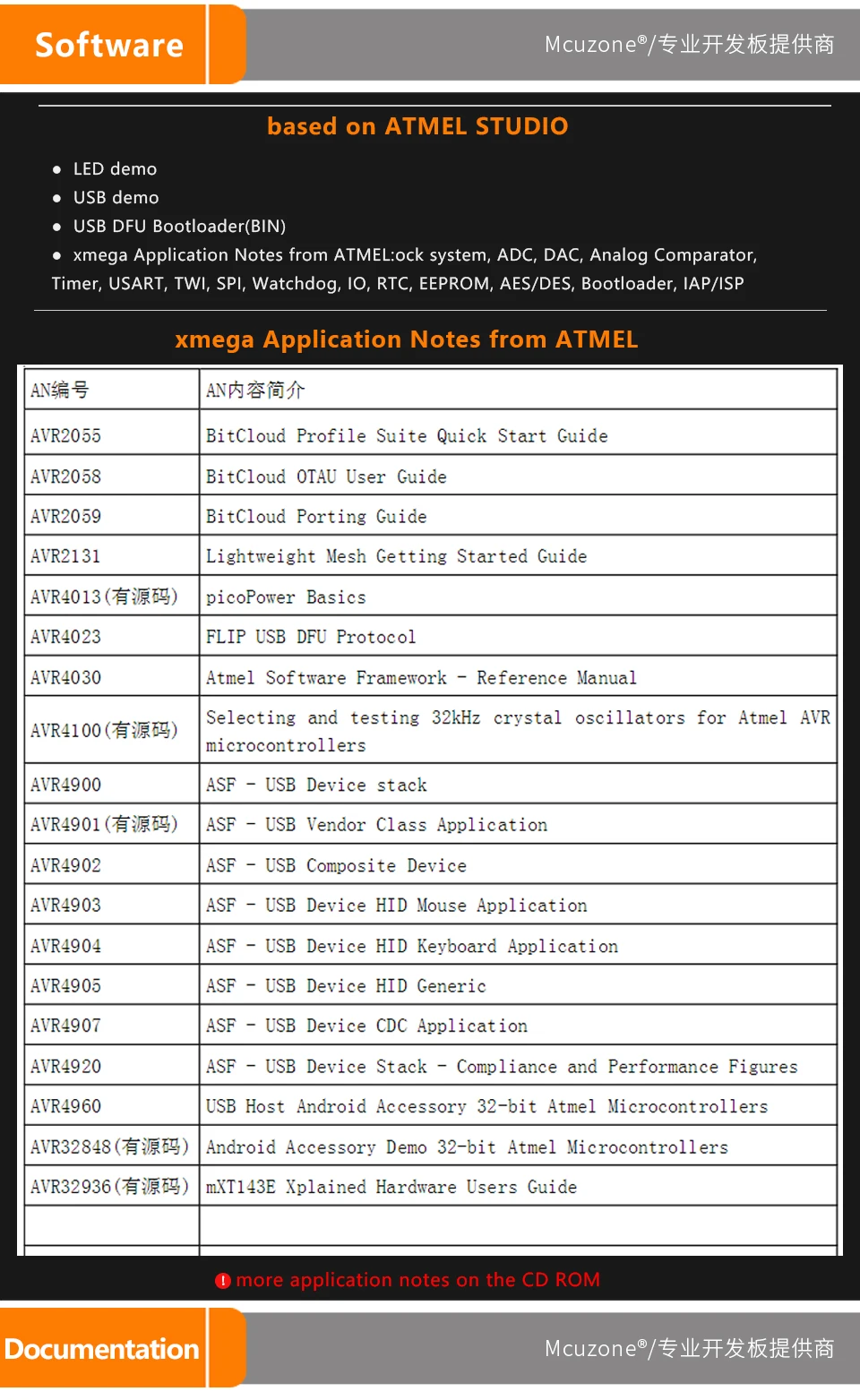Image resolution: width=860 pixels, height=1400 pixels.
Task: Click the AVR4902 cell
Action: click(112, 864)
